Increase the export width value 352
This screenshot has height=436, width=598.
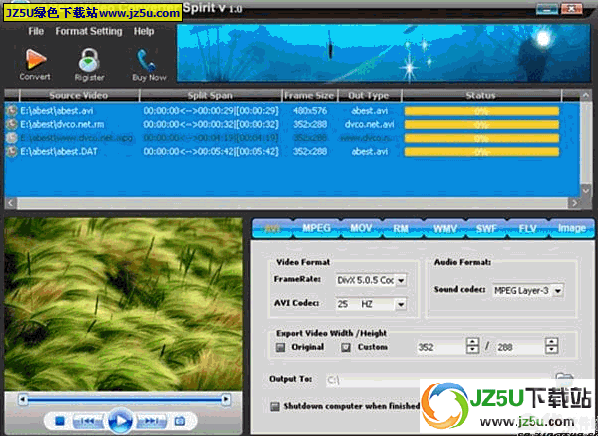(x=473, y=342)
